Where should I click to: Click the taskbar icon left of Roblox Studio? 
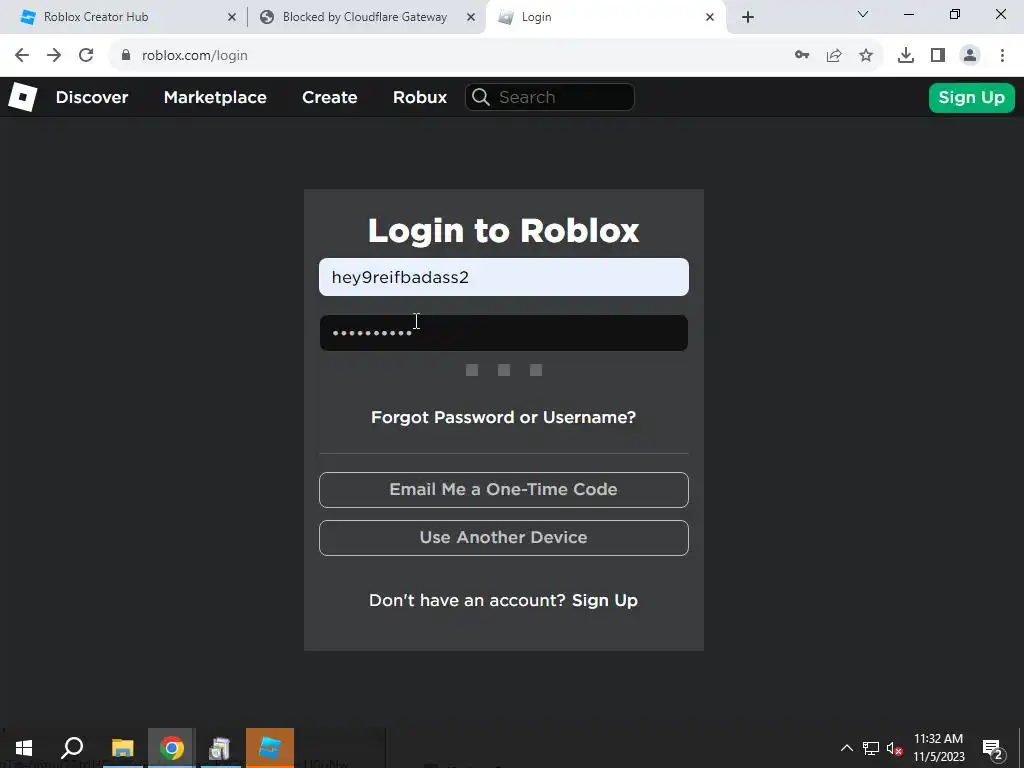pos(220,748)
